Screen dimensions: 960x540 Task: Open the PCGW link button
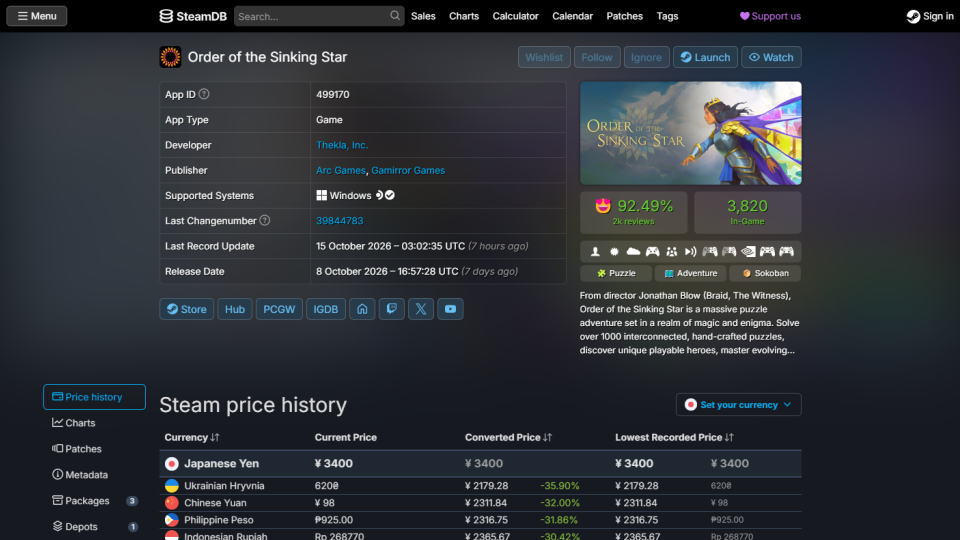[279, 309]
